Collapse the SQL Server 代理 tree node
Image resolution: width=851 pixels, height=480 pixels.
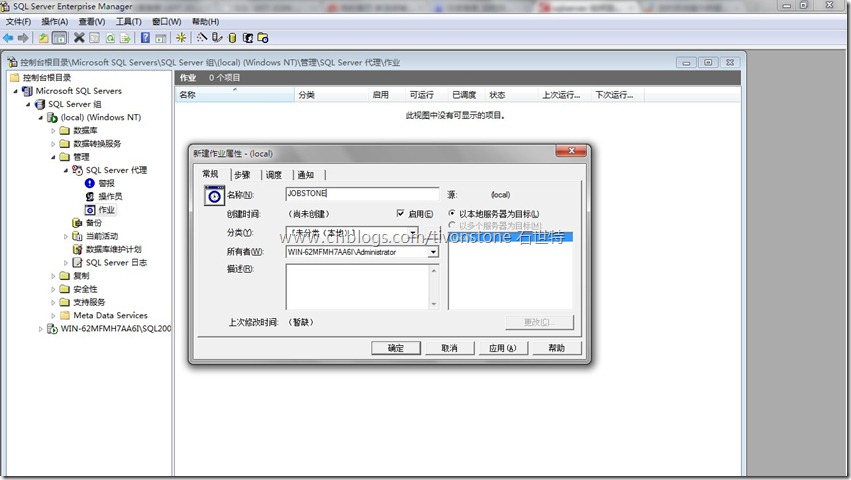pyautogui.click(x=65, y=170)
